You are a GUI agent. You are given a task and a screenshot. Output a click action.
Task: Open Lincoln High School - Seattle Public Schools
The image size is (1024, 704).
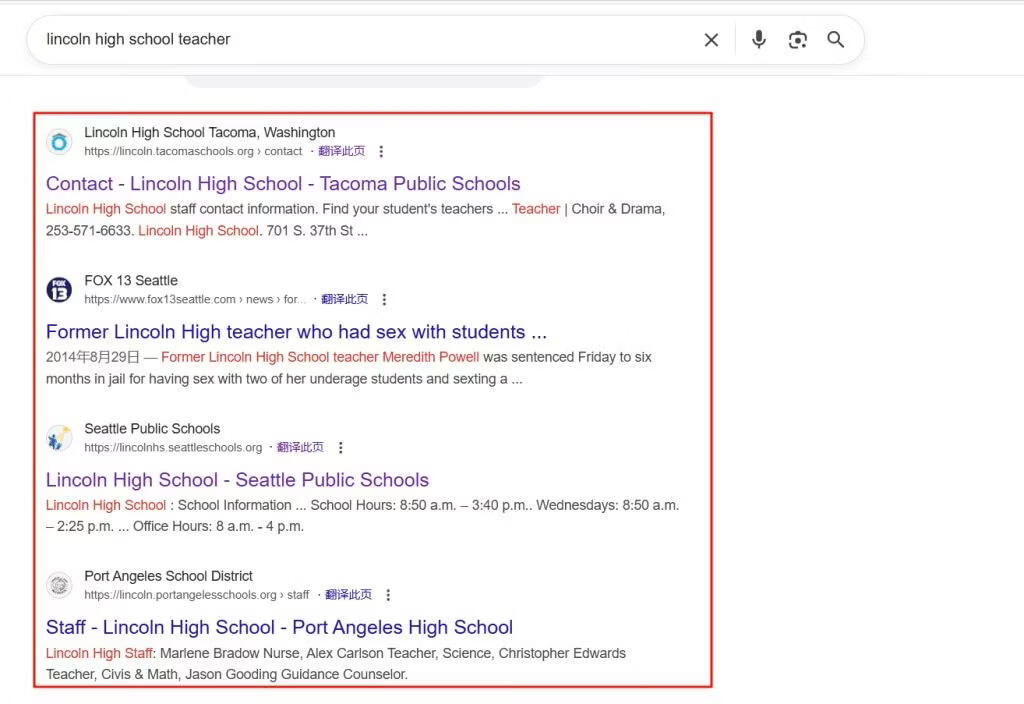(x=237, y=480)
